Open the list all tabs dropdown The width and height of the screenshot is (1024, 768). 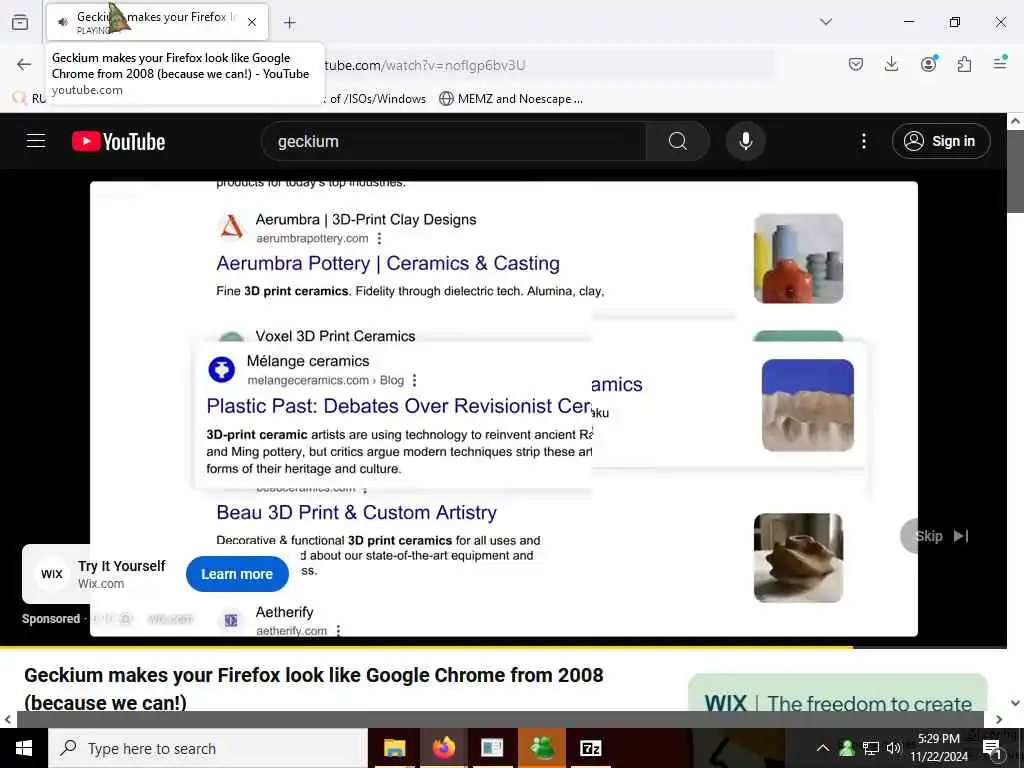click(x=826, y=22)
